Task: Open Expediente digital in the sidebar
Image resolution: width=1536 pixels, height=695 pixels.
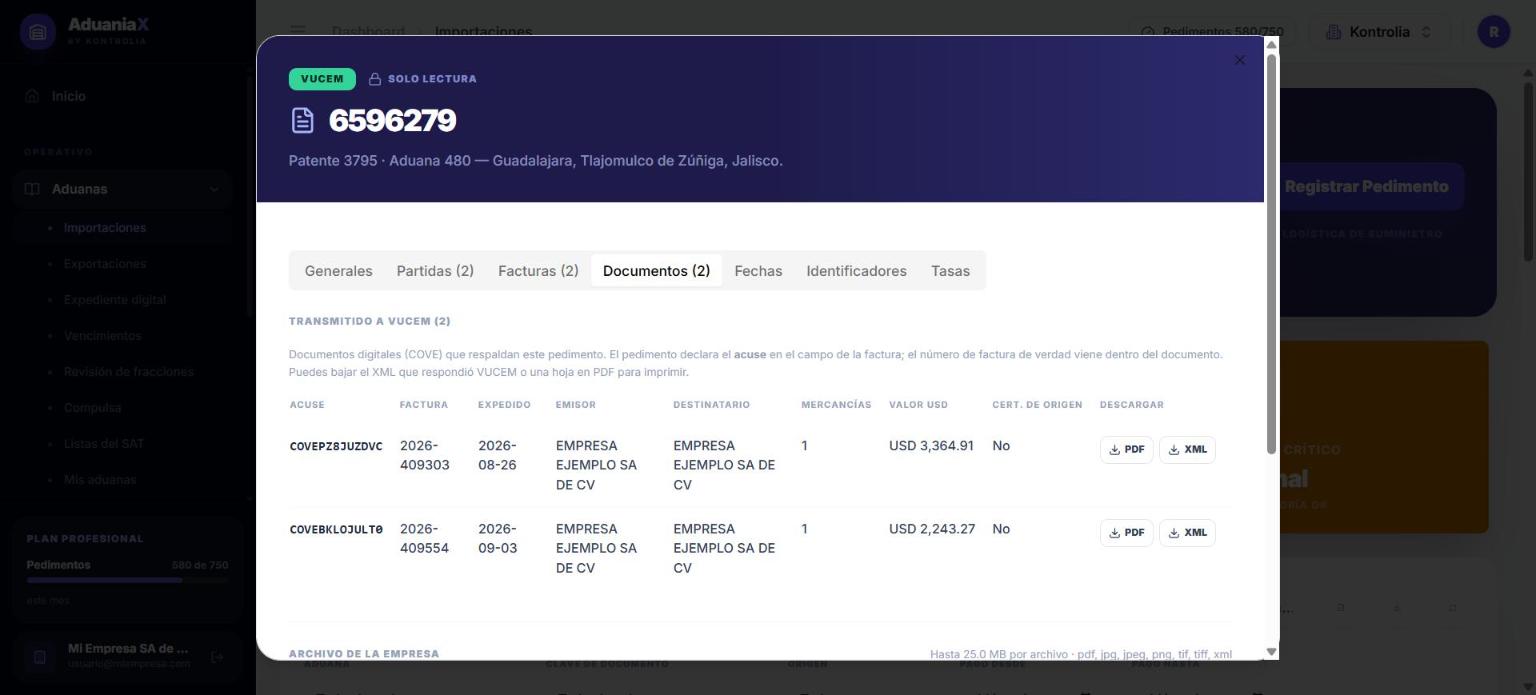Action: [115, 300]
